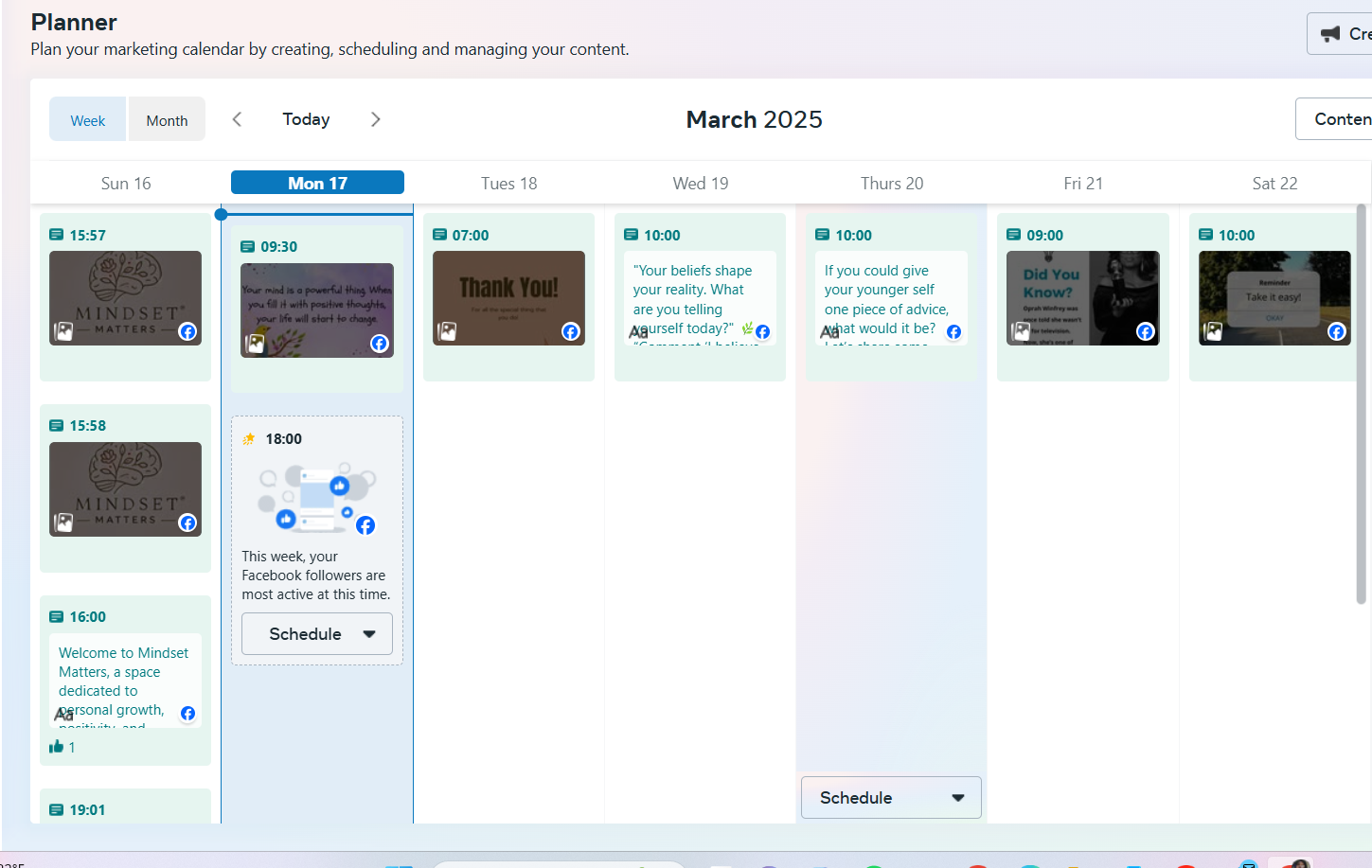
Task: Open the Thank You post thumbnail on Tuesday
Action: pyautogui.click(x=508, y=297)
